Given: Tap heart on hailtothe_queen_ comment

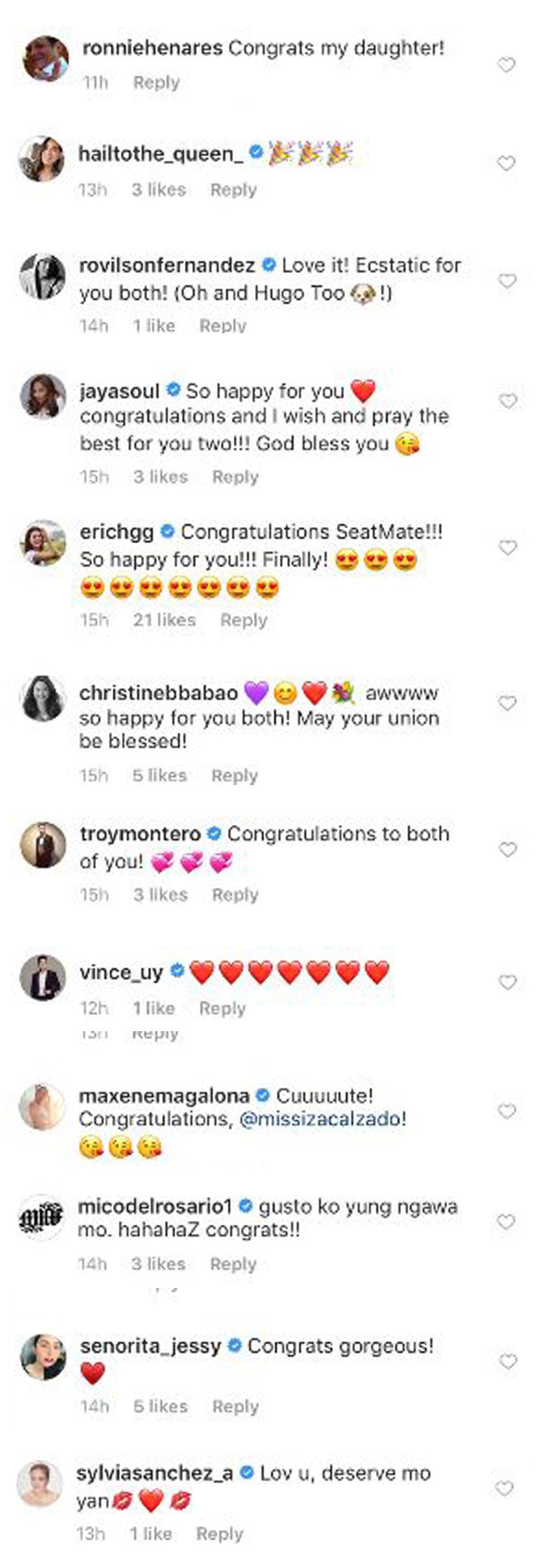Looking at the screenshot, I should [506, 163].
